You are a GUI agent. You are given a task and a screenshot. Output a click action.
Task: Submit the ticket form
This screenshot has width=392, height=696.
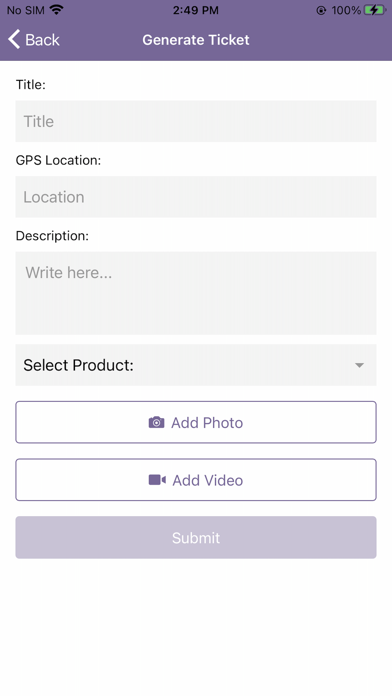point(196,537)
